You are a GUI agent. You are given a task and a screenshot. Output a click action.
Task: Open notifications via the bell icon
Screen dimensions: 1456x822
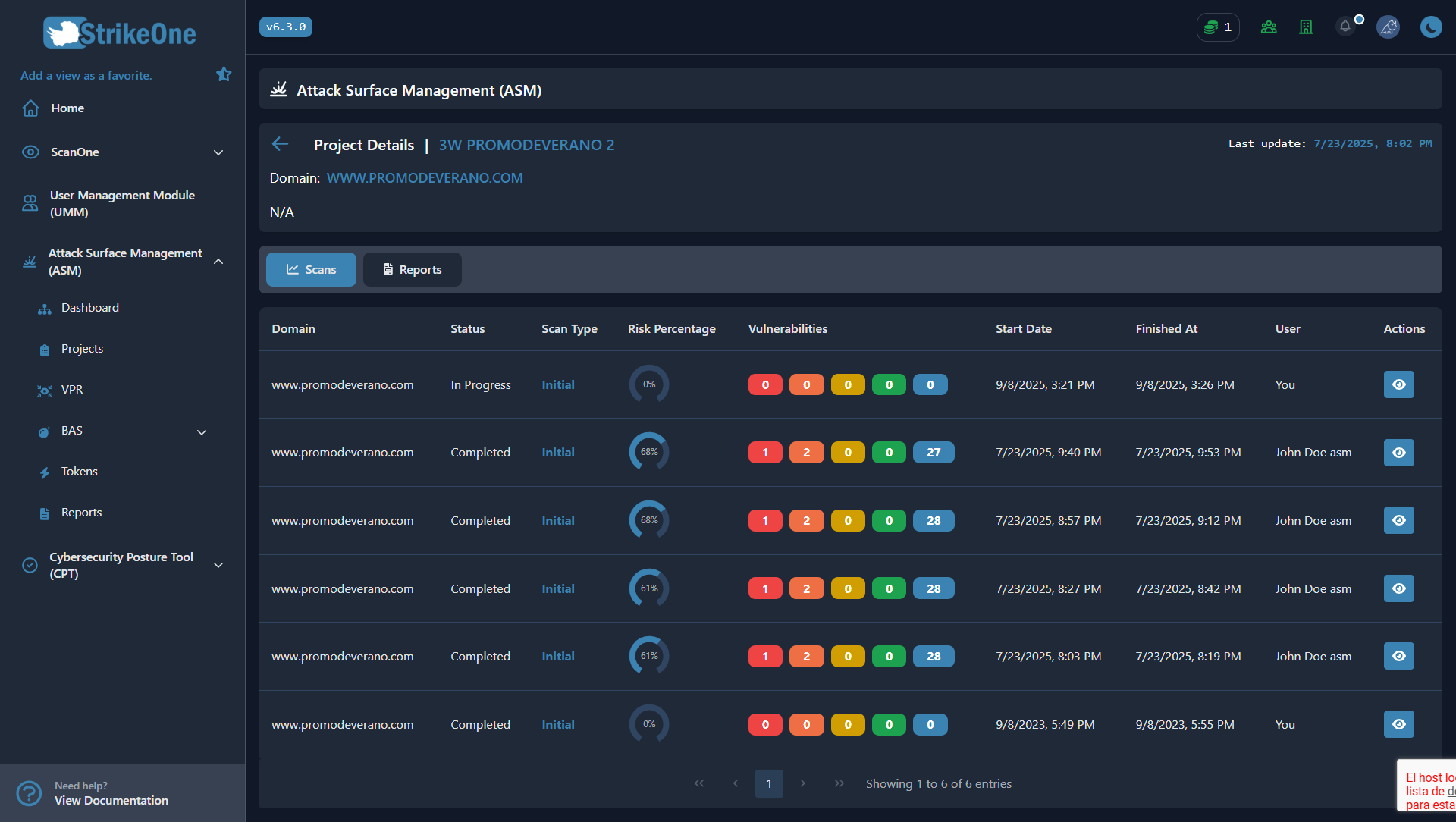pyautogui.click(x=1345, y=27)
